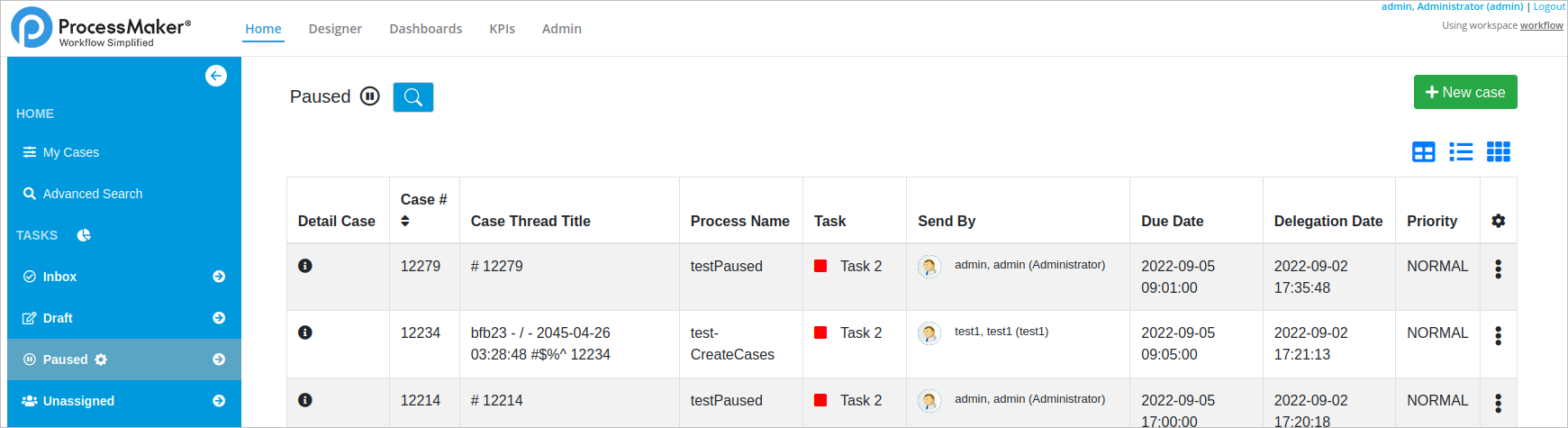Select red status marker for case 12279
This screenshot has width=1568, height=428.
[820, 266]
